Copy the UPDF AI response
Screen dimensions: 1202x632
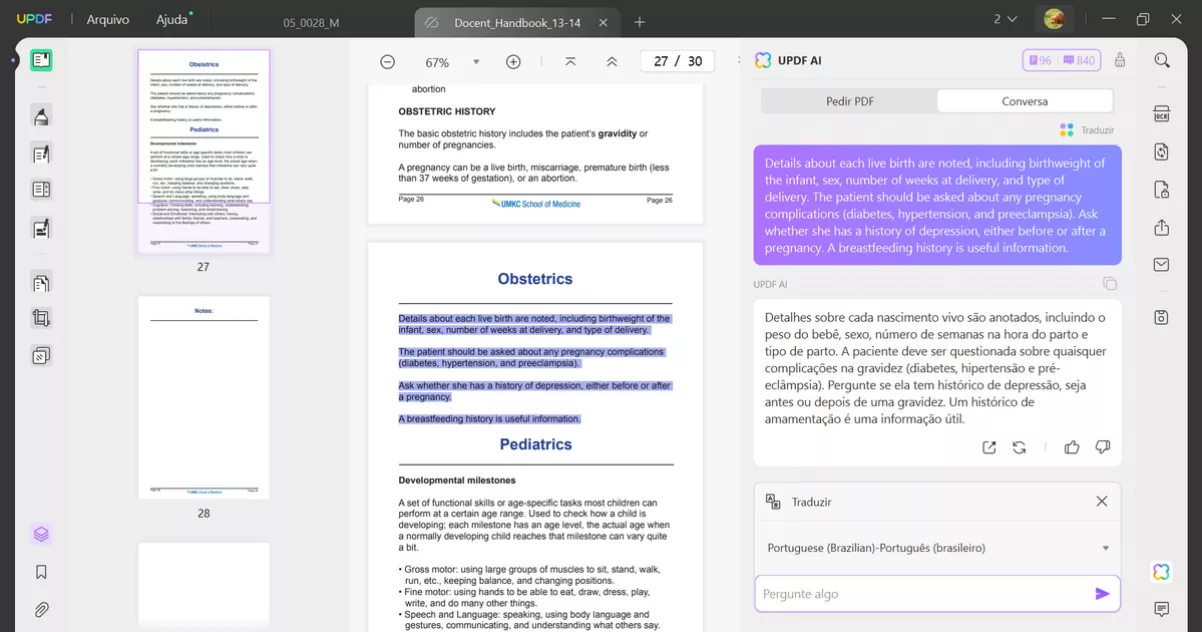pos(1109,284)
